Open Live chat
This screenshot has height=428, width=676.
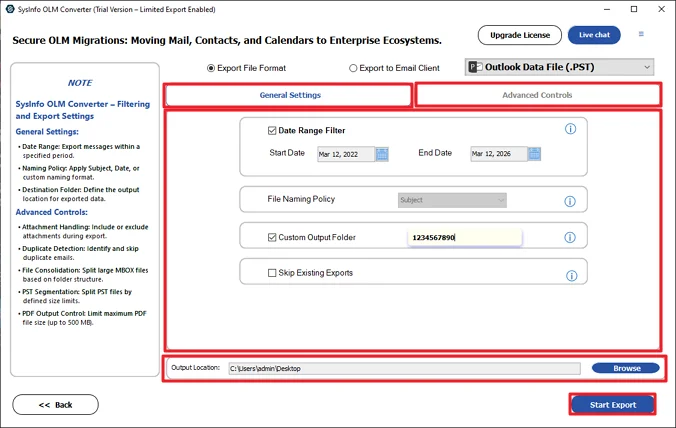point(594,35)
